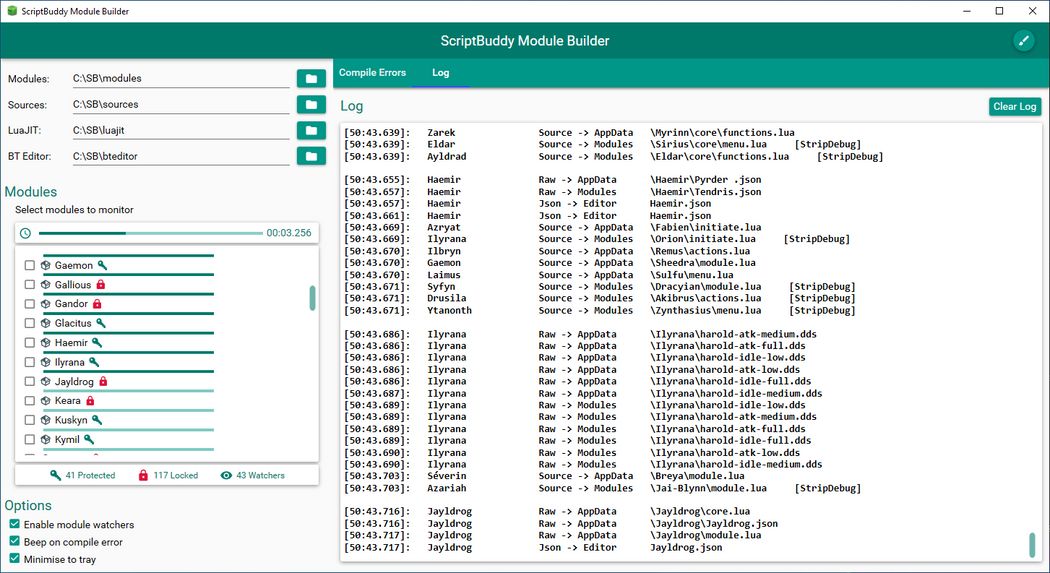The image size is (1050, 573).
Task: Open folder picker for BT Editor path
Action: click(x=311, y=156)
